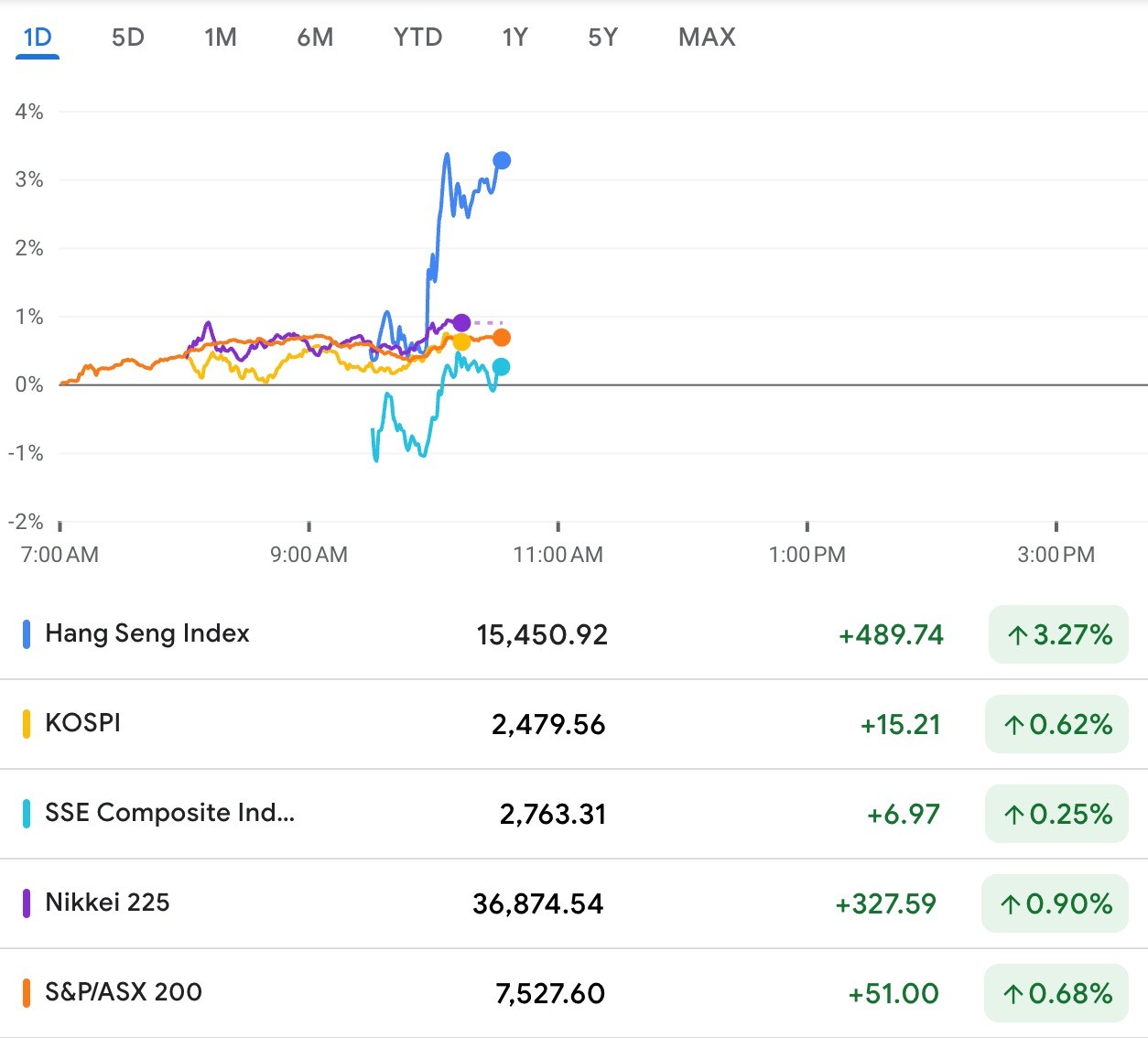The image size is (1148, 1038).
Task: Switch to the 5D time range
Action: pos(128,38)
